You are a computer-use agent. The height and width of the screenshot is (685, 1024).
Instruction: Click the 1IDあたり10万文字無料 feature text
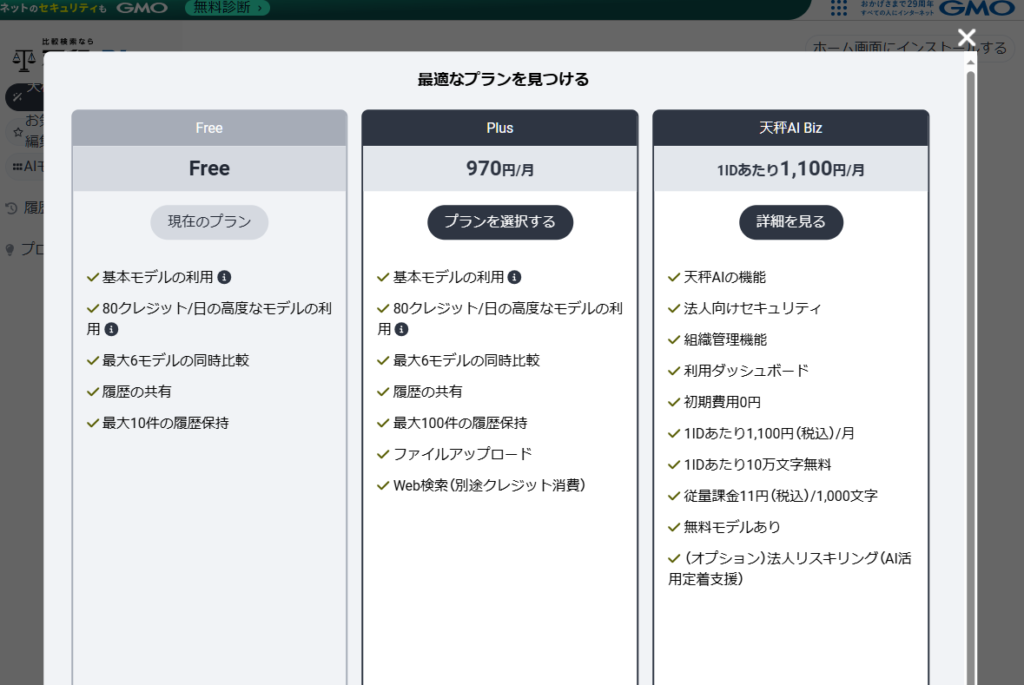coord(757,465)
